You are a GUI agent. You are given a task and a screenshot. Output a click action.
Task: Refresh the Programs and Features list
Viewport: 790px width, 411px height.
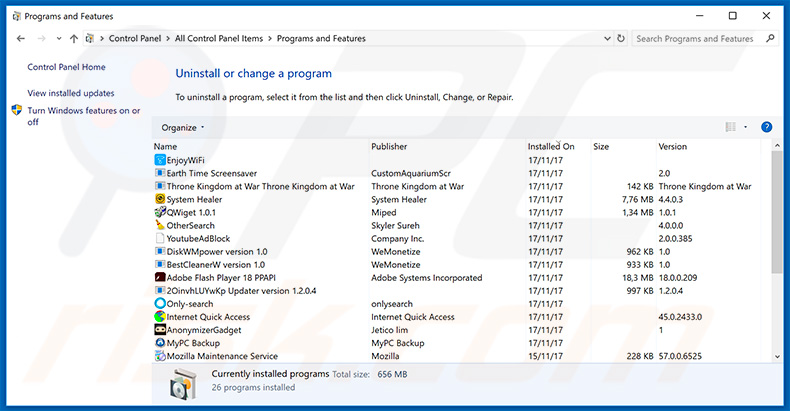tap(620, 39)
